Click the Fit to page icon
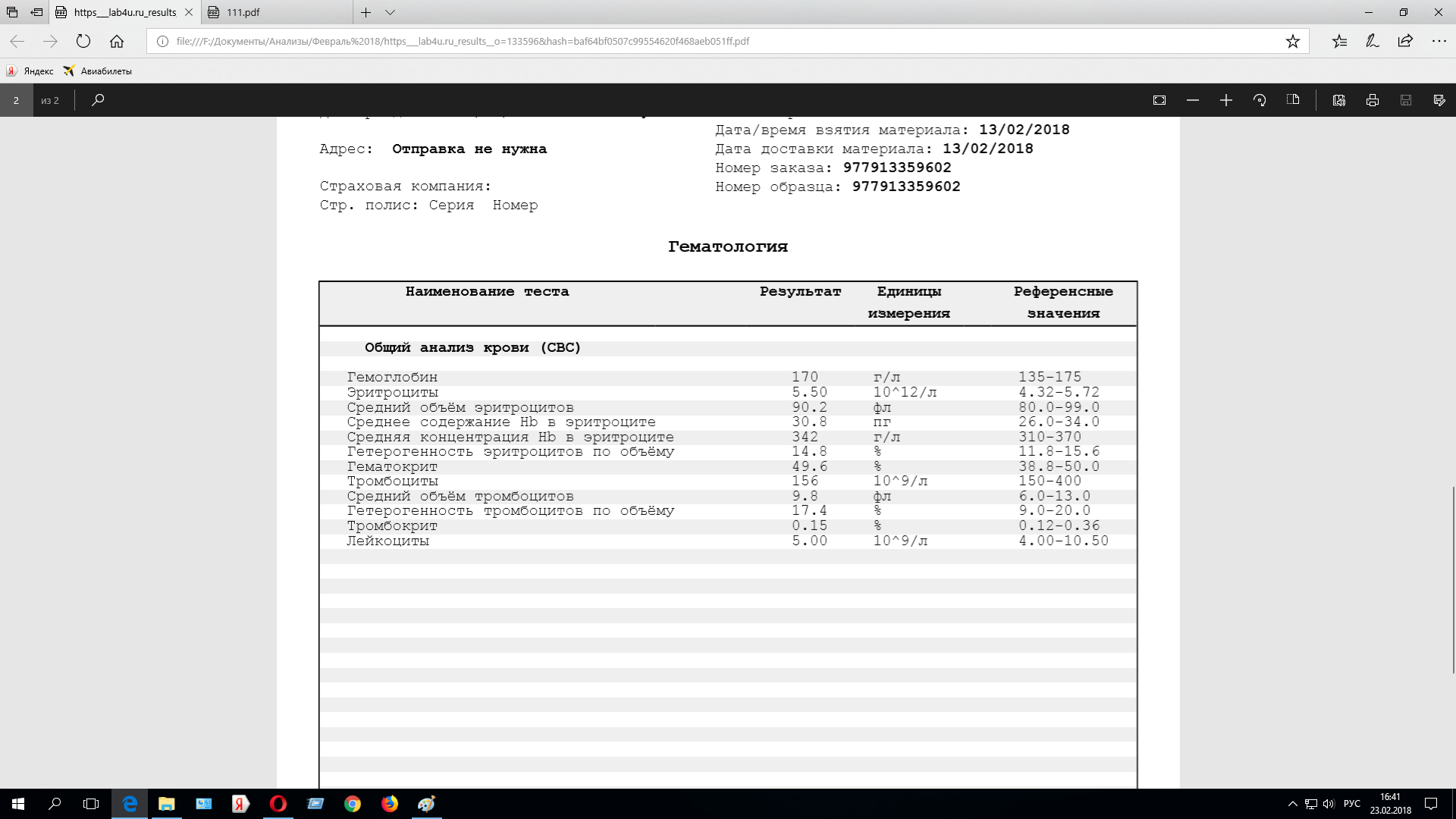1456x819 pixels. 1159,100
